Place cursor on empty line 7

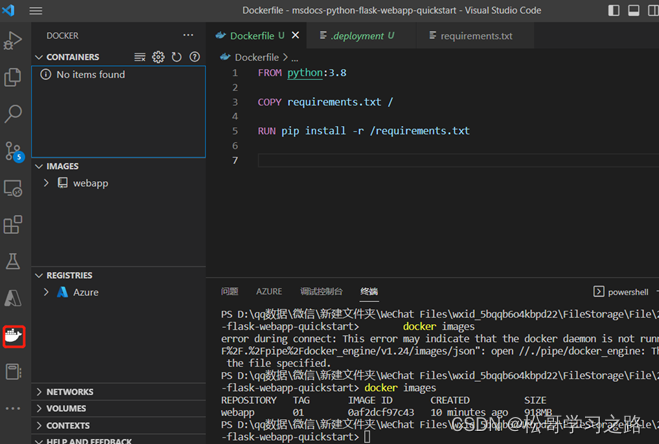(x=458, y=160)
